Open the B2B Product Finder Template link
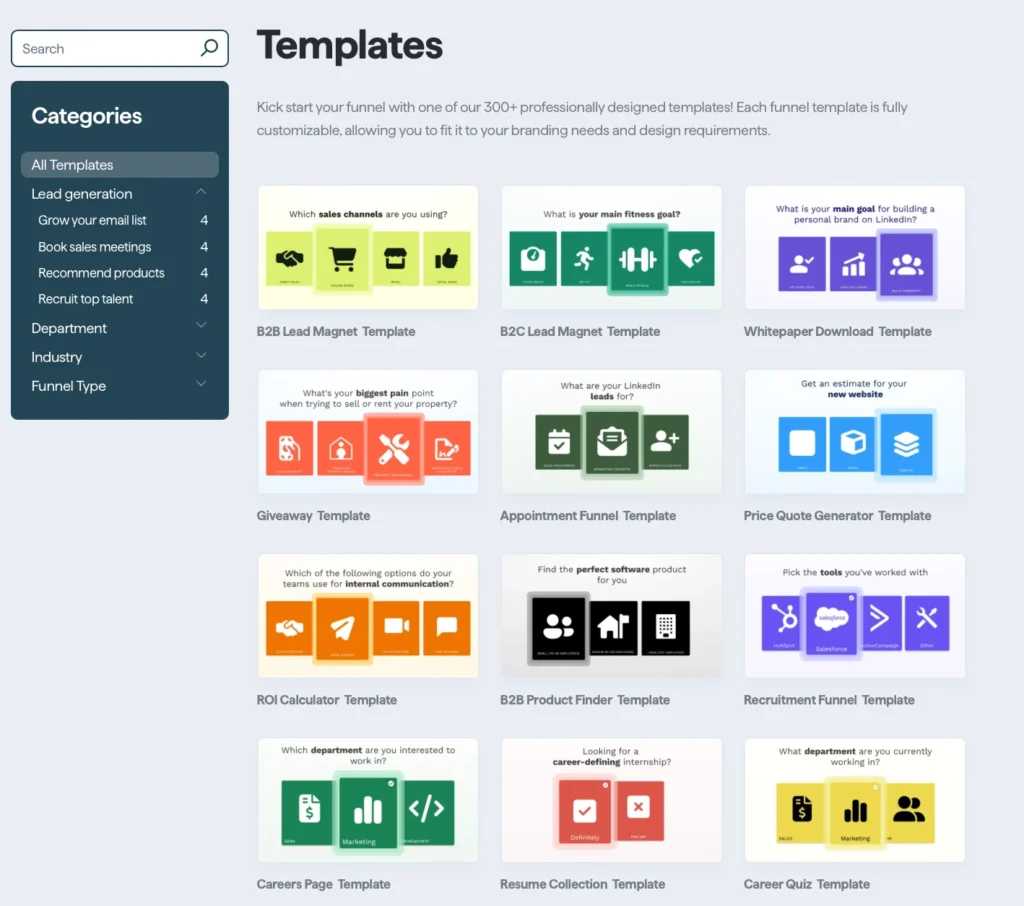The height and width of the screenshot is (906, 1024). coord(584,700)
